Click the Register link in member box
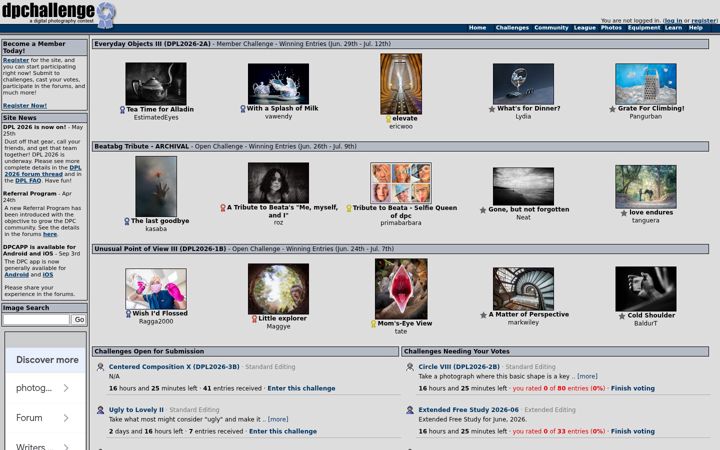 16,60
